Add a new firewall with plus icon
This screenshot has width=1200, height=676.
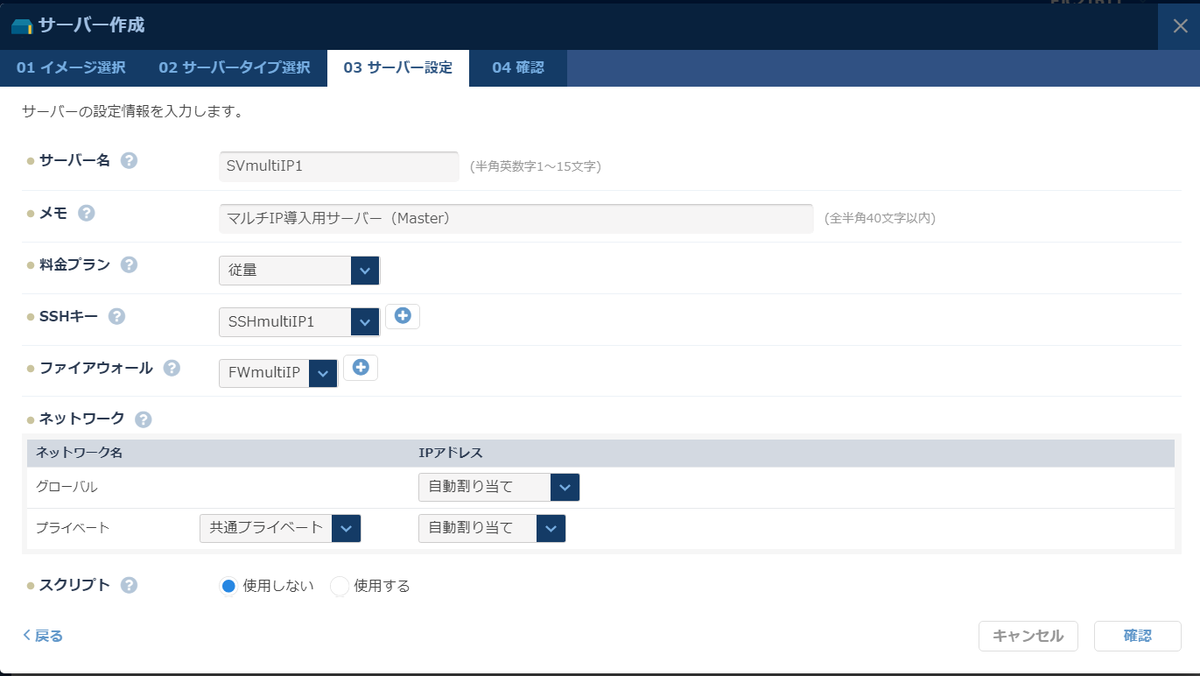(x=361, y=368)
